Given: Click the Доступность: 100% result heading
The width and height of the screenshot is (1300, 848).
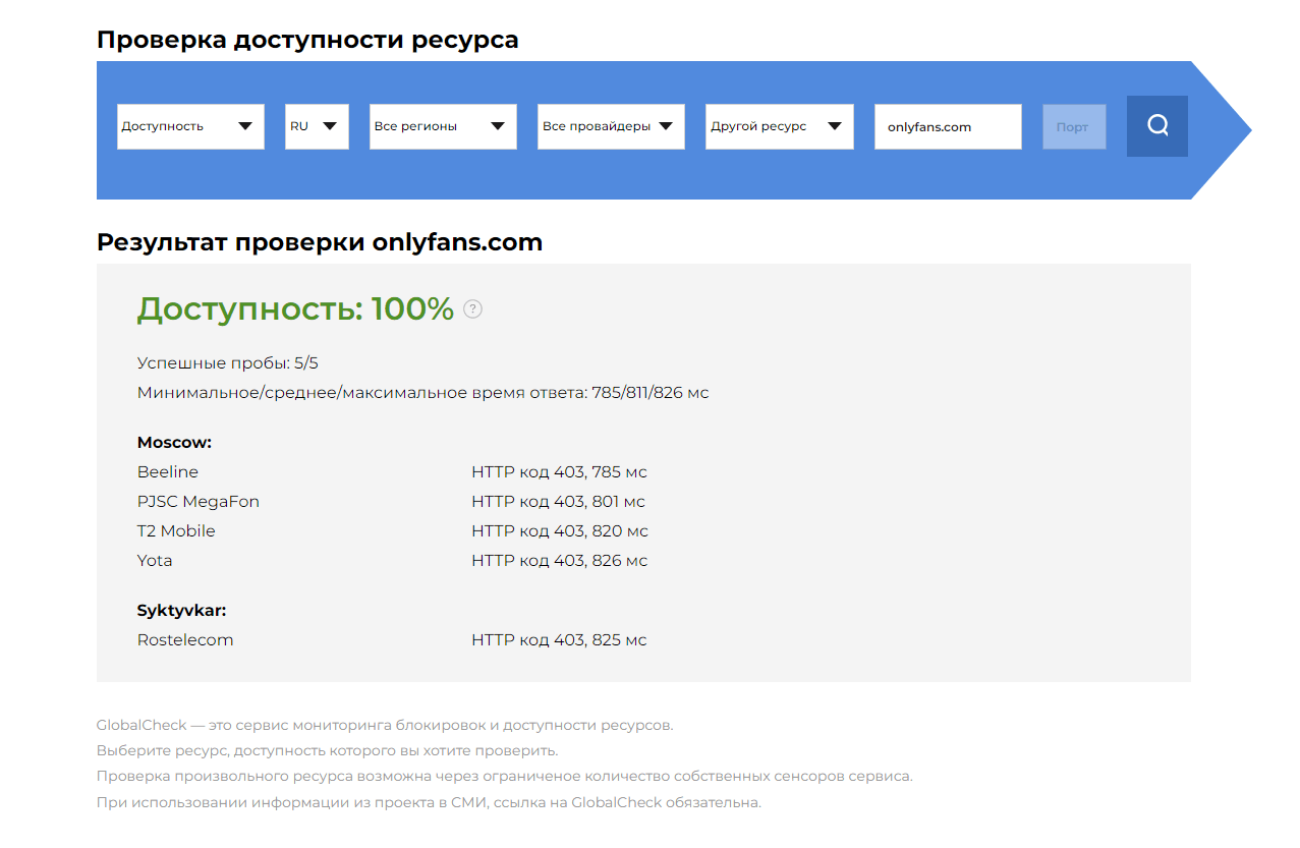Looking at the screenshot, I should [x=293, y=308].
